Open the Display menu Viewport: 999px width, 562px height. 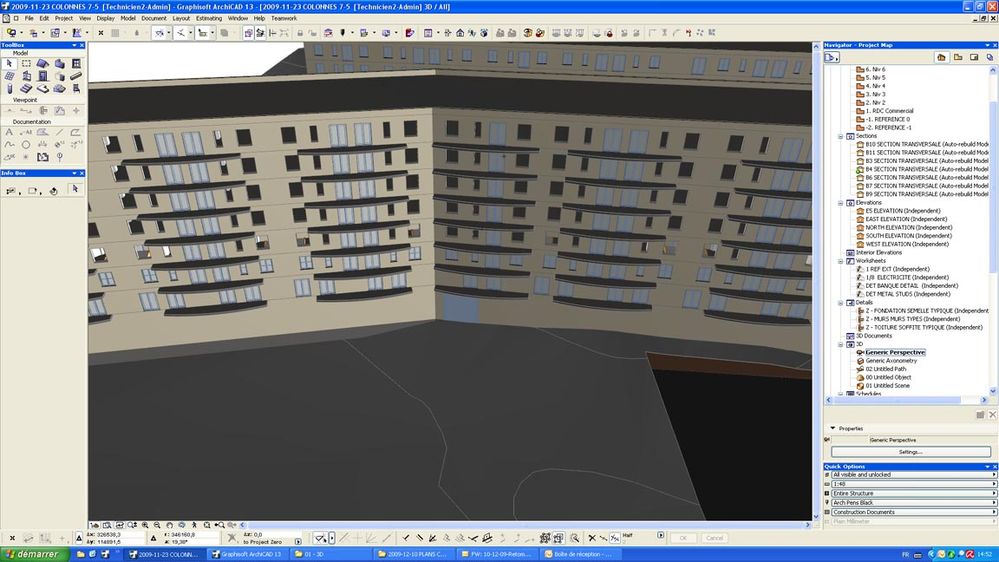[105, 18]
